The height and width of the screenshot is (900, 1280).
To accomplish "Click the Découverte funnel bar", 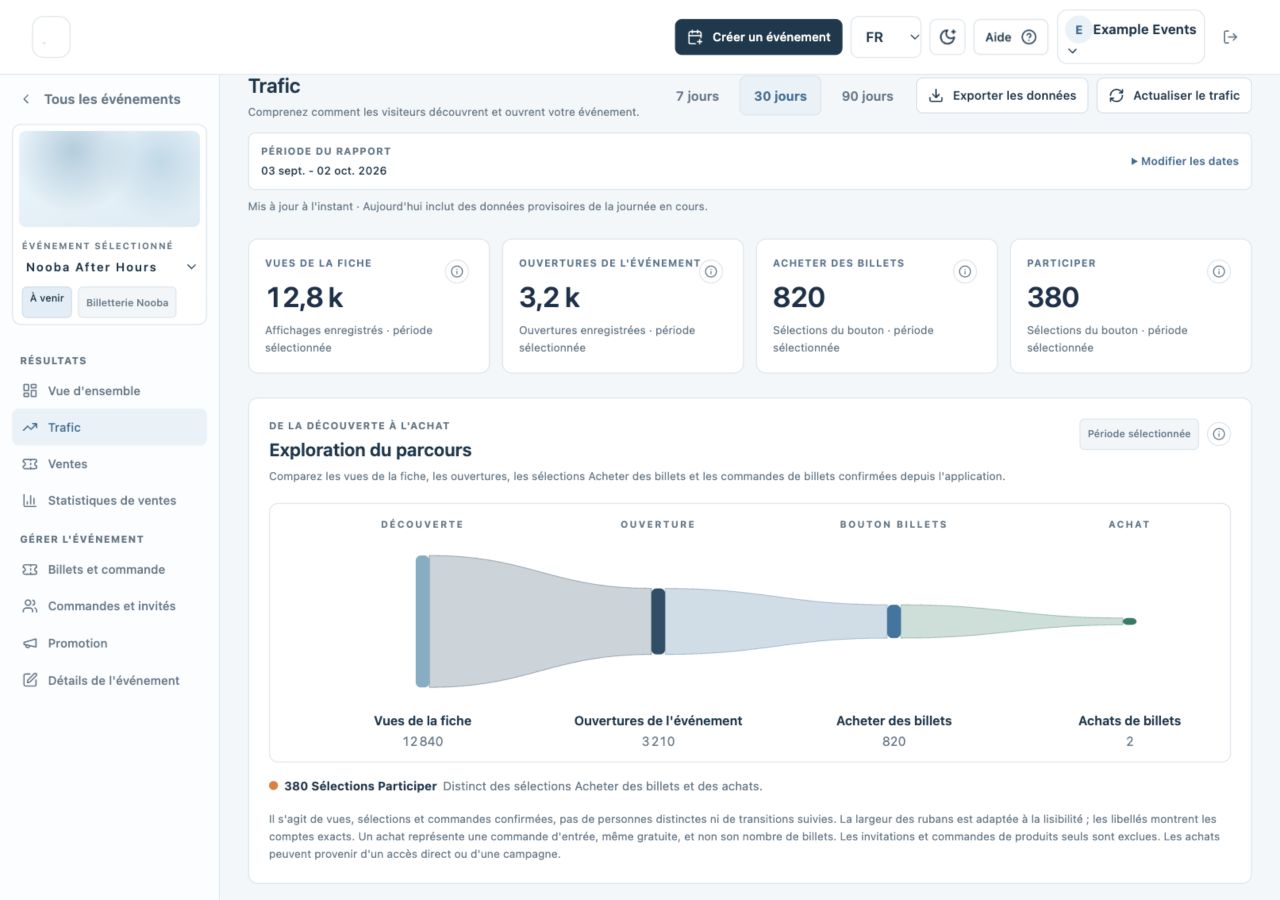I will coord(423,621).
